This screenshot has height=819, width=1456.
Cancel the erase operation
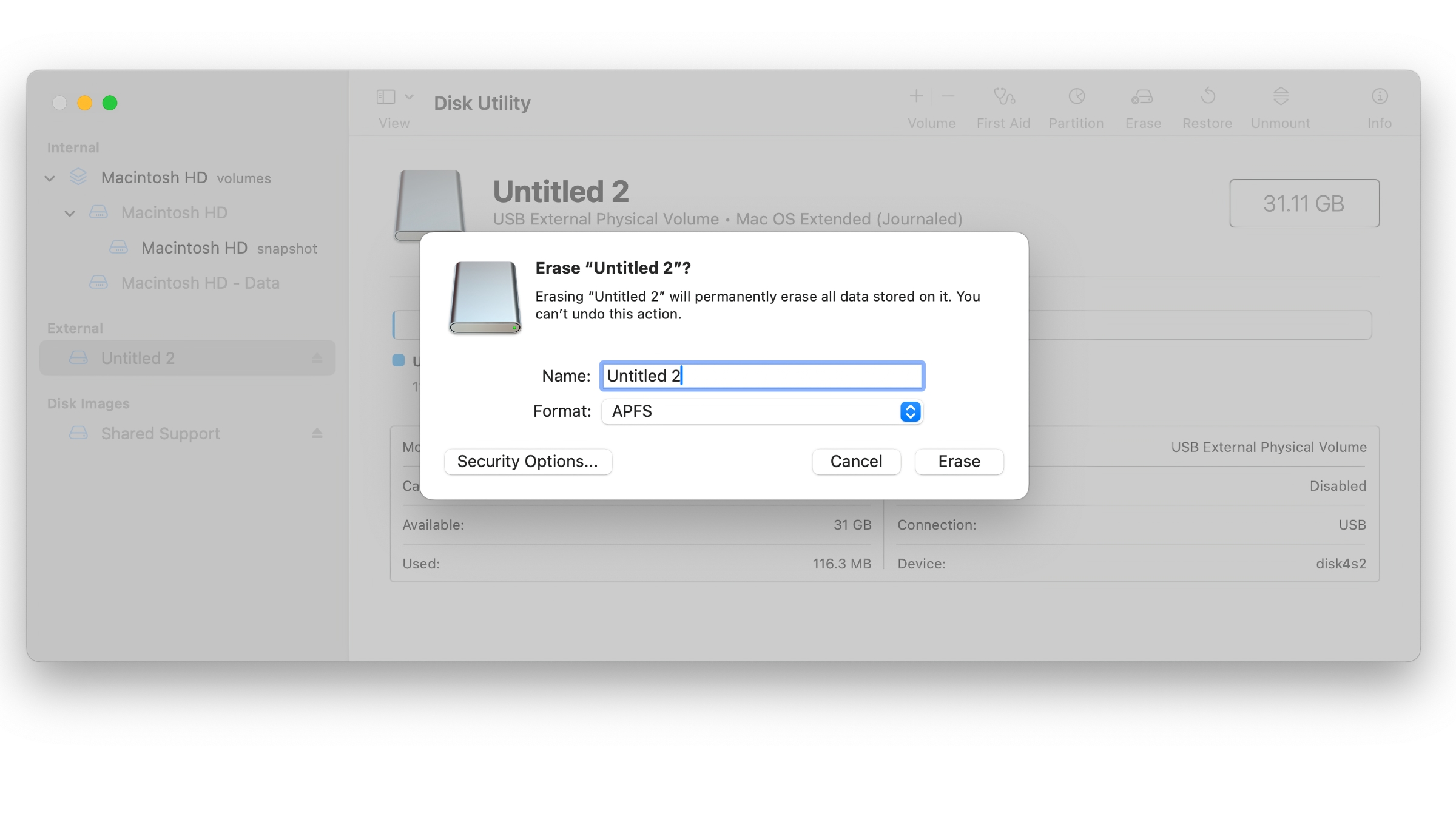coord(856,461)
